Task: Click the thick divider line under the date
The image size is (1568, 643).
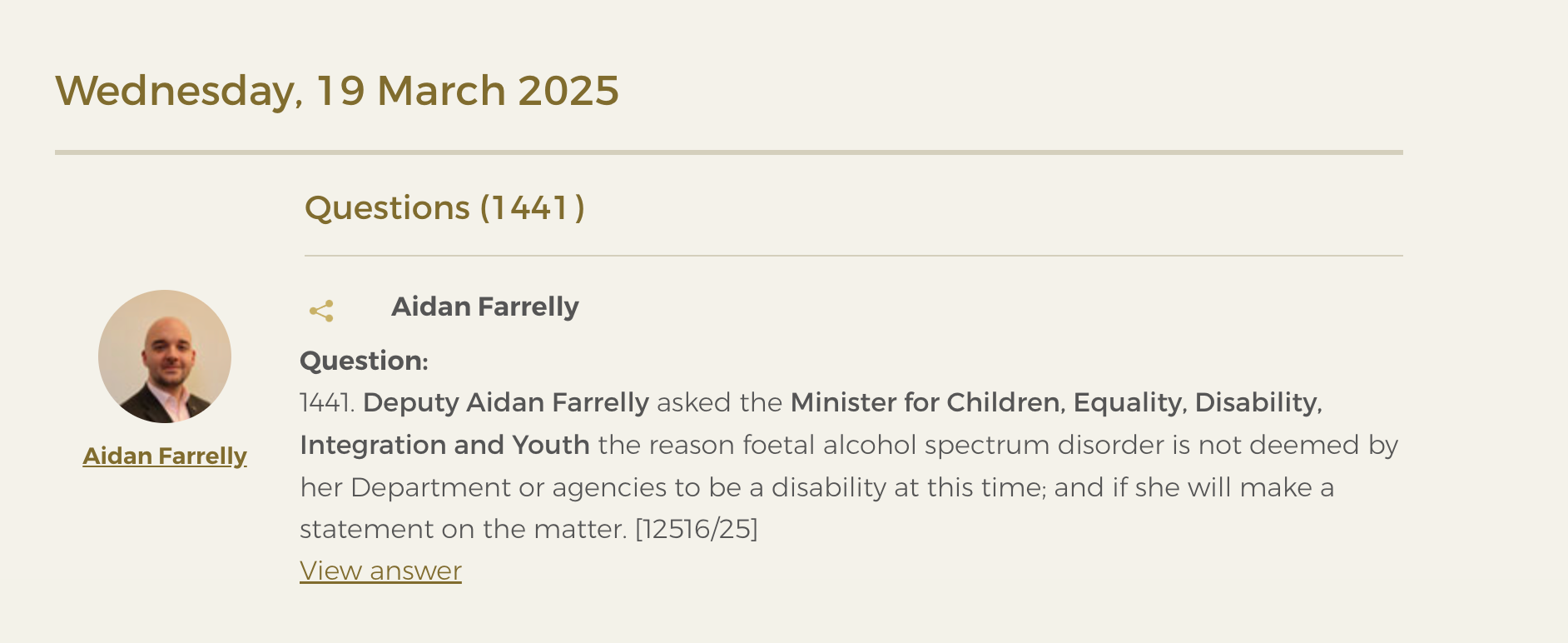Action: point(729,152)
